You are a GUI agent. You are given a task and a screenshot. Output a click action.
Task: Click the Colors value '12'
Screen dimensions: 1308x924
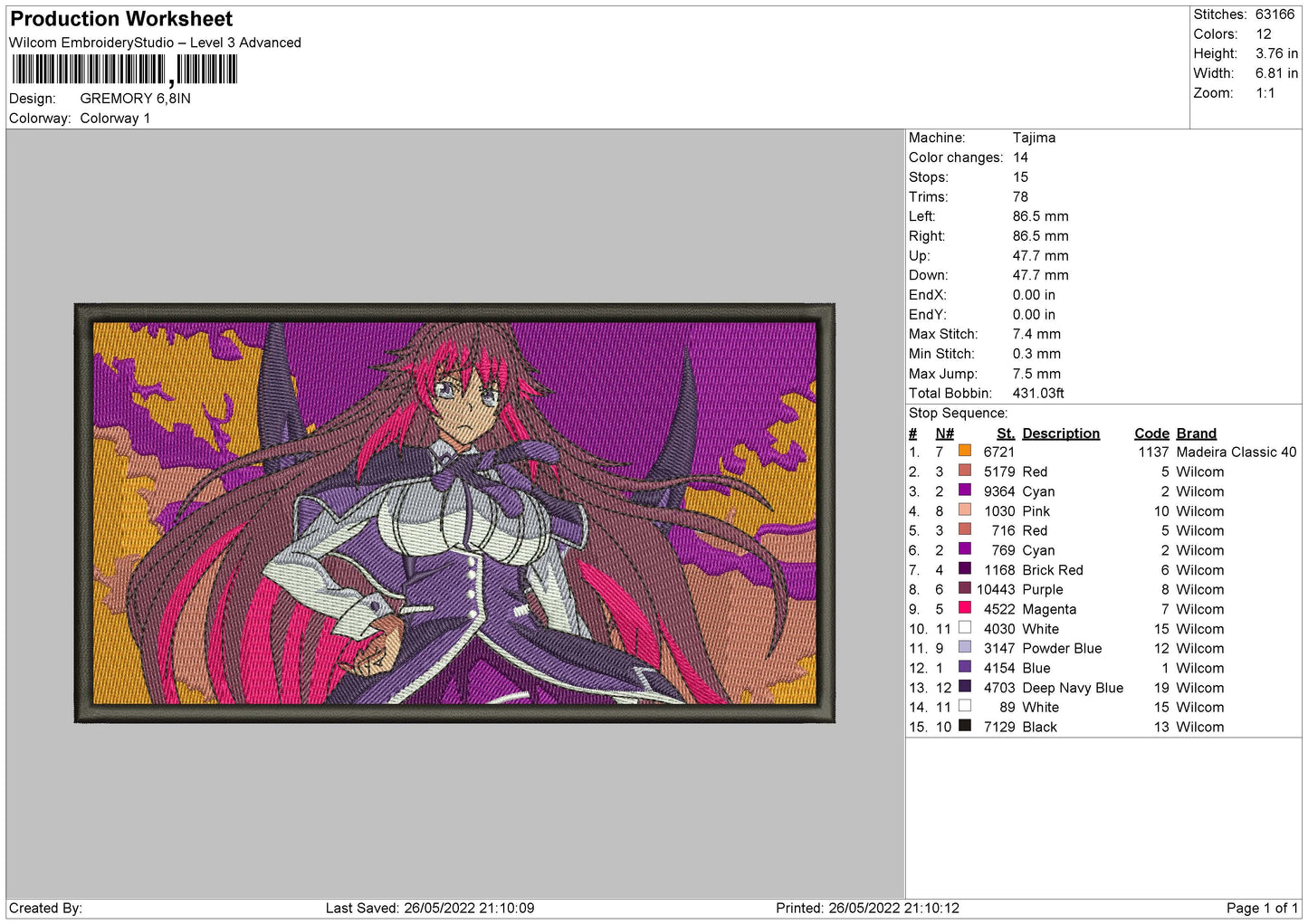[x=1264, y=34]
